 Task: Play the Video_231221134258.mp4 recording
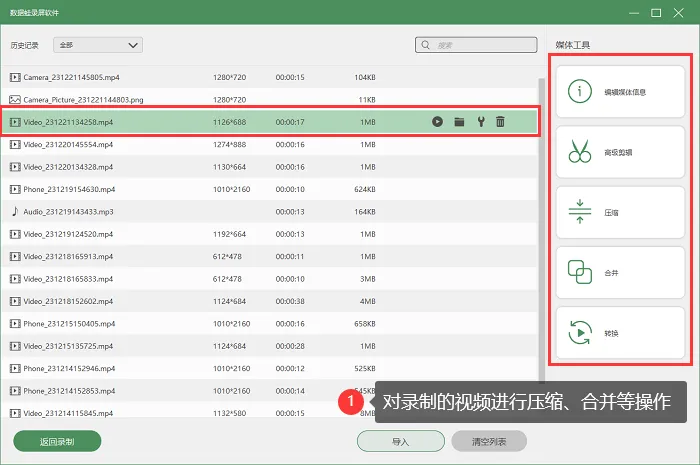click(x=437, y=121)
